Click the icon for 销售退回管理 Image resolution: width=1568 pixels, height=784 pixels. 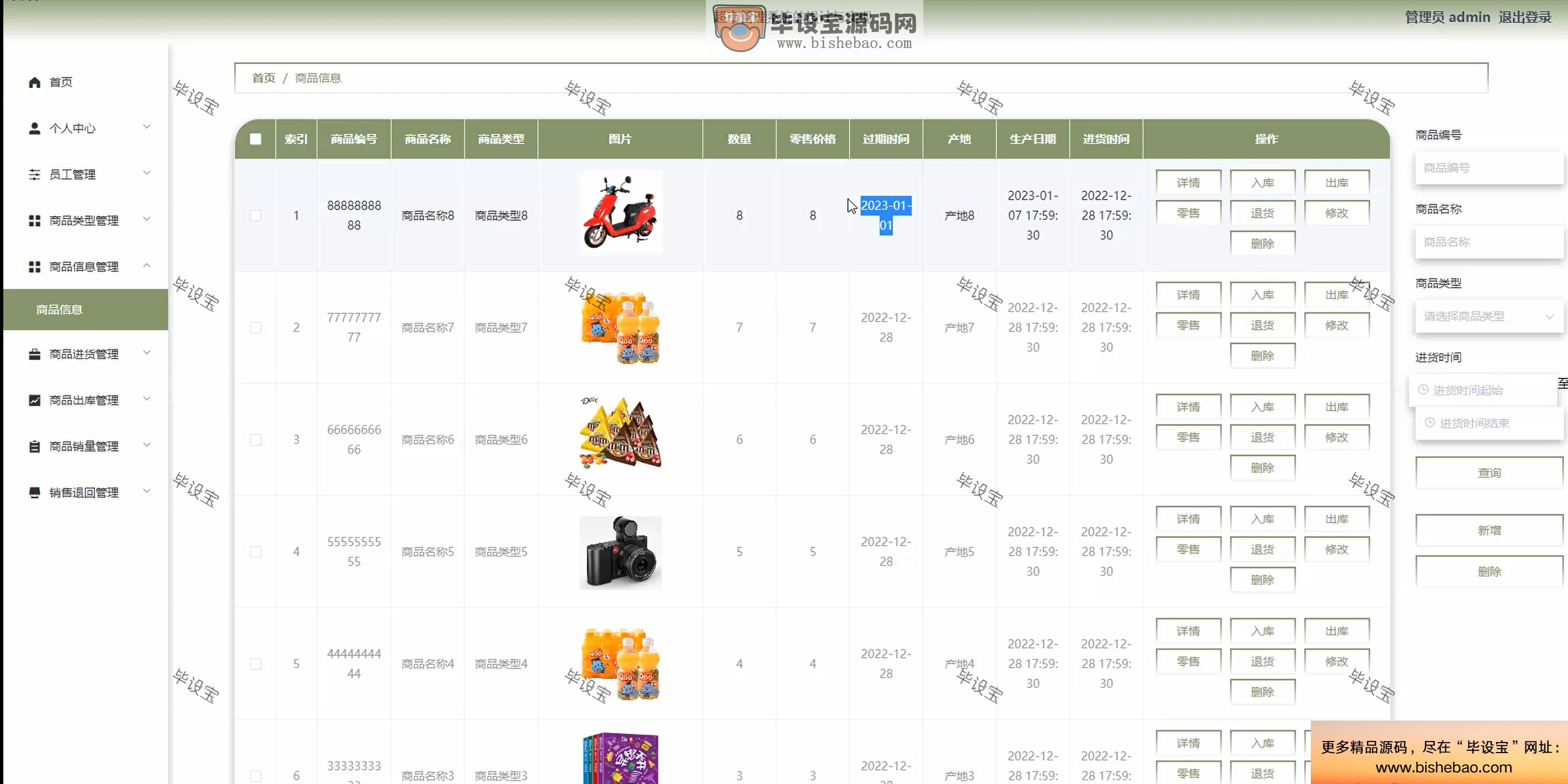click(35, 493)
